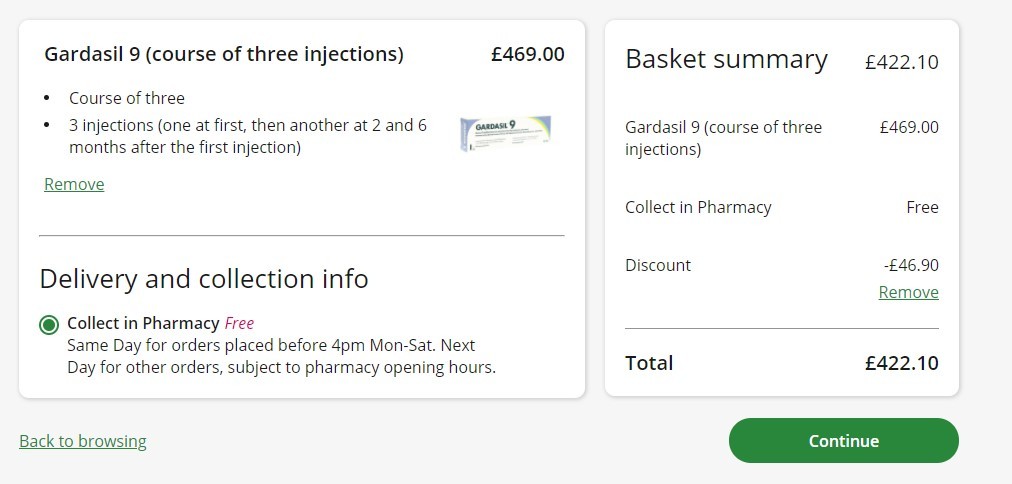This screenshot has width=1012, height=484.
Task: Click the bold £469.00 item price
Action: coord(527,54)
